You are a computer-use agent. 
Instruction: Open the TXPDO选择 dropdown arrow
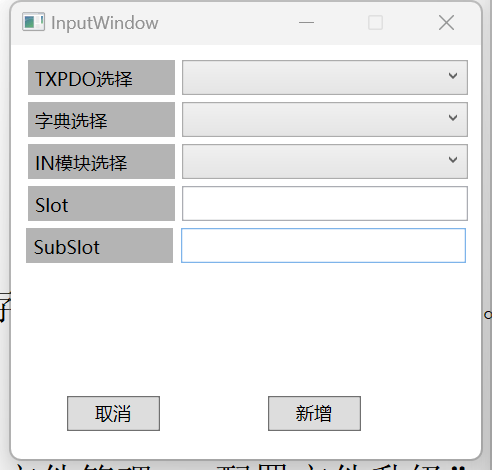coord(453,76)
